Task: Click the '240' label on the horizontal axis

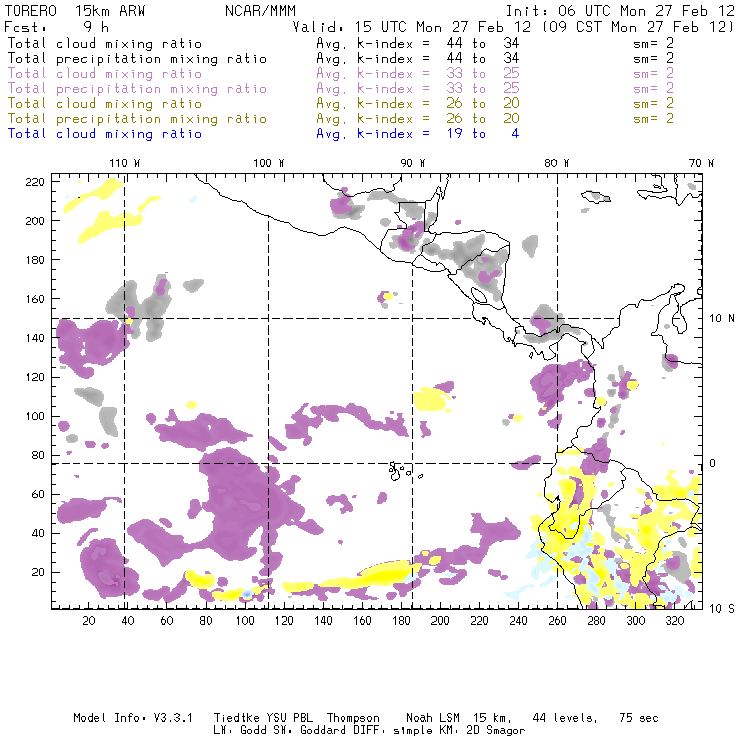Action: pos(518,621)
